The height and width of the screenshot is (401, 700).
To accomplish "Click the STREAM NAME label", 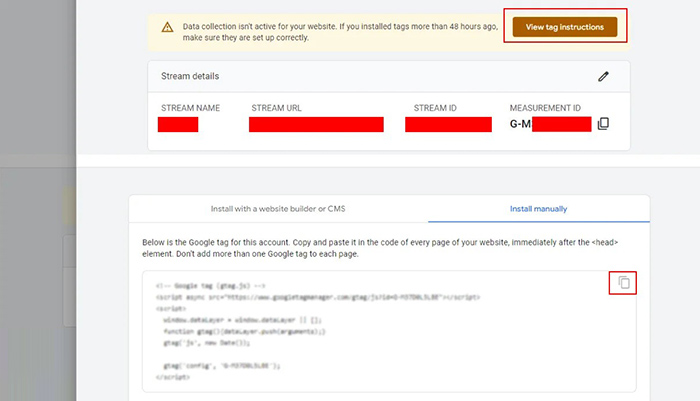I will click(191, 108).
